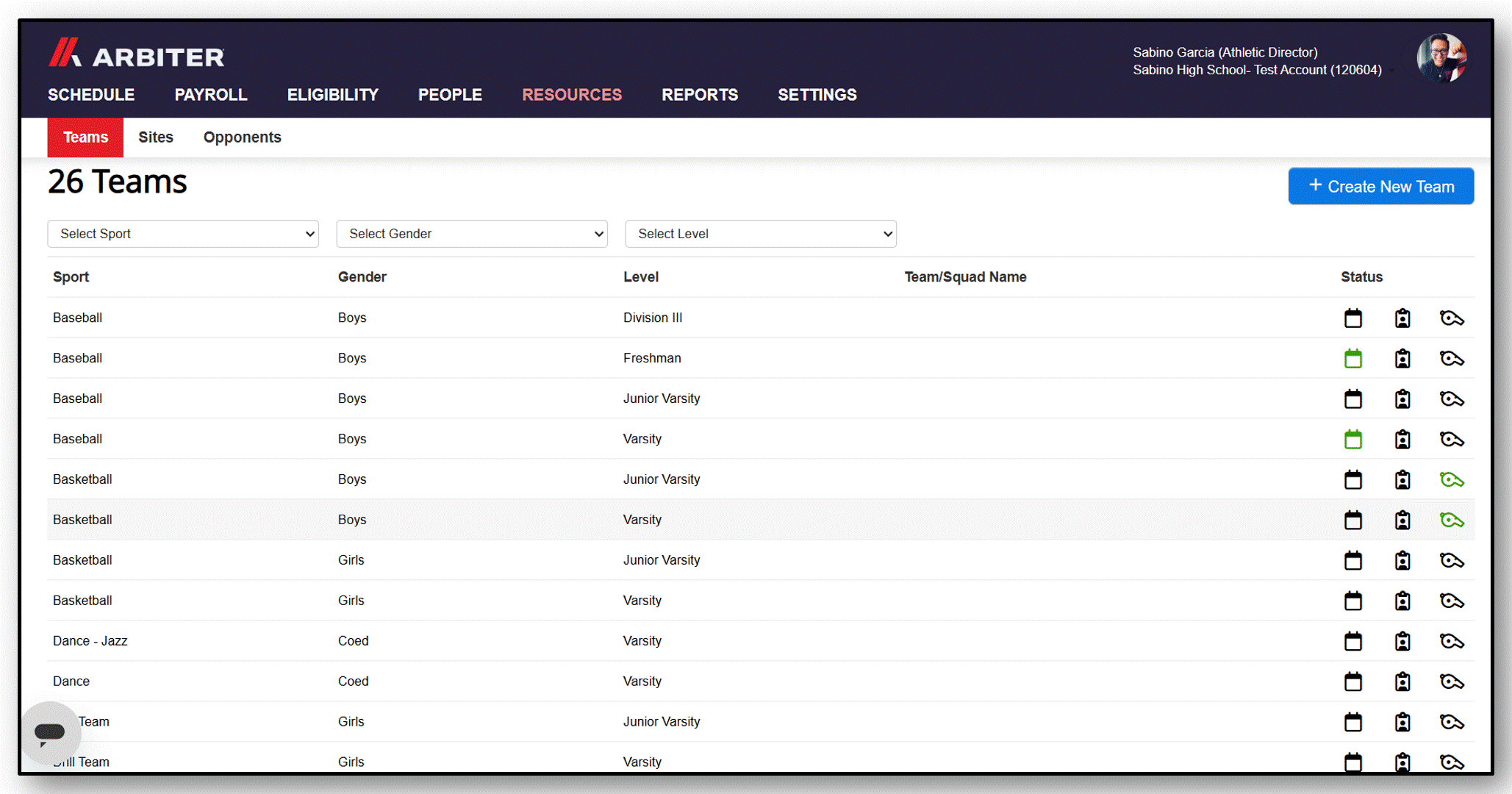Open roster clipboard for Basketball Boys Varsity
The width and height of the screenshot is (1512, 794).
click(1402, 520)
